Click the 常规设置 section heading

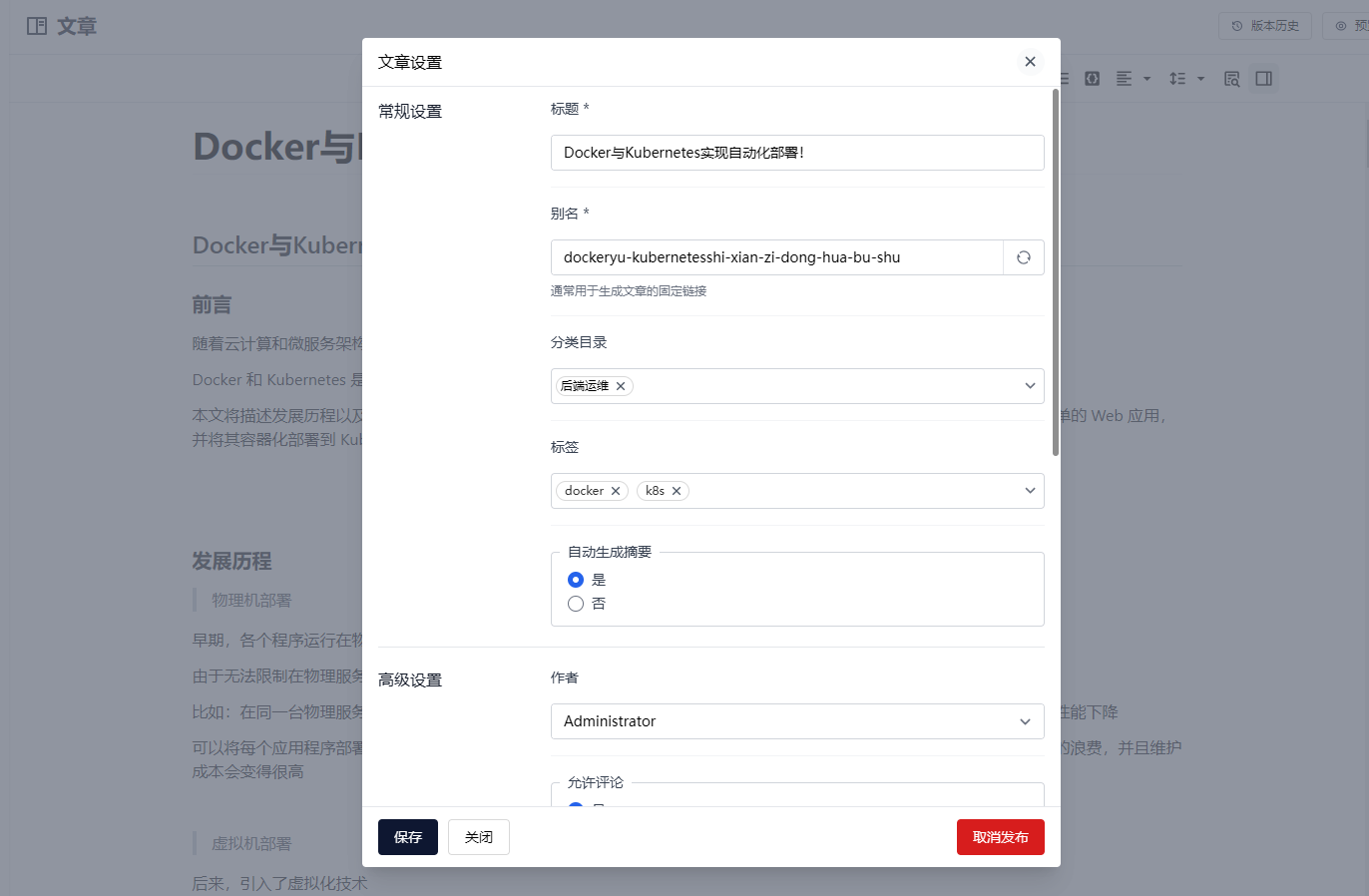click(x=410, y=112)
